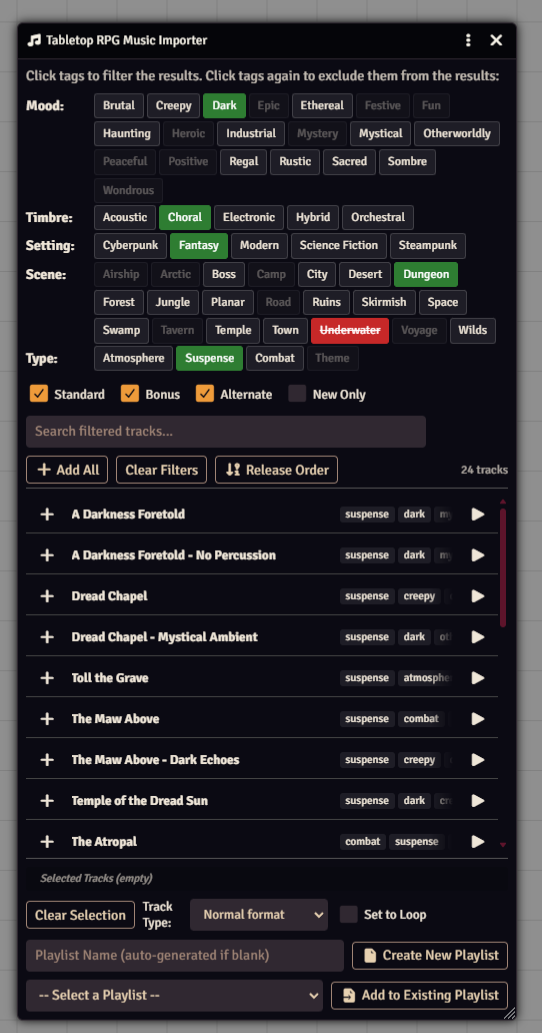This screenshot has height=1033, width=542.
Task: Click the Temple of the Dread Sun title
Action: [140, 800]
